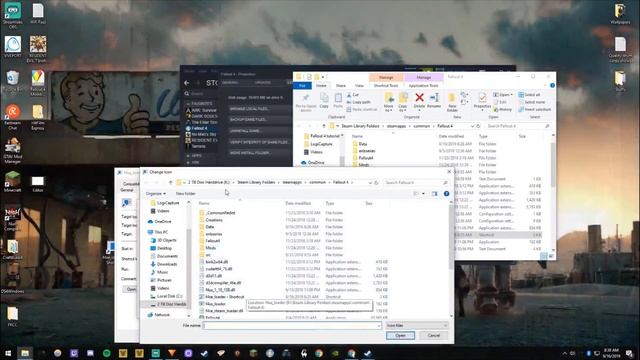
Task: Open Chrome from the taskbar
Action: pyautogui.click(x=319, y=353)
